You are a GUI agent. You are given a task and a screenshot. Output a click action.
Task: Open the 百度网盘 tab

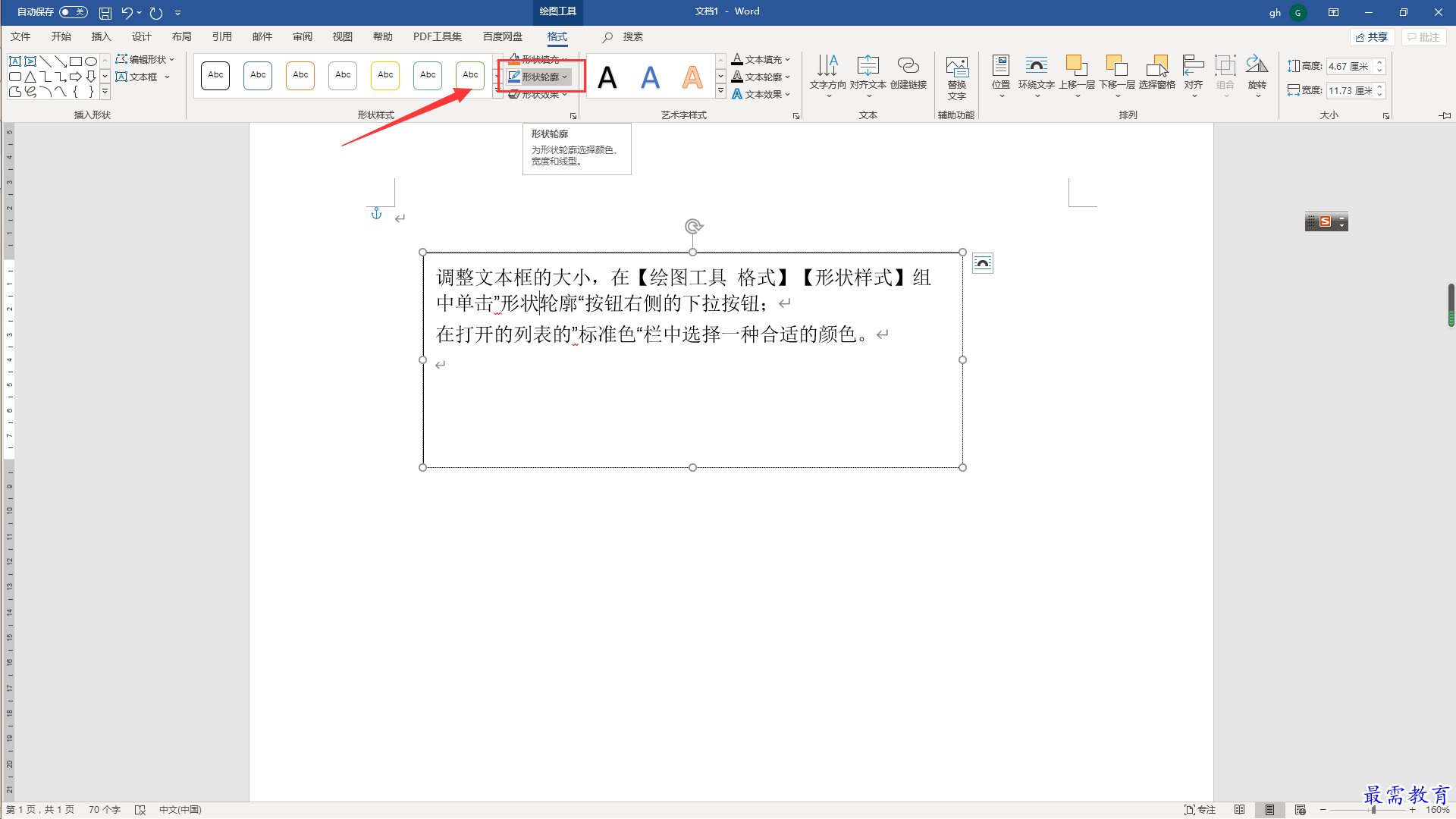[x=503, y=36]
